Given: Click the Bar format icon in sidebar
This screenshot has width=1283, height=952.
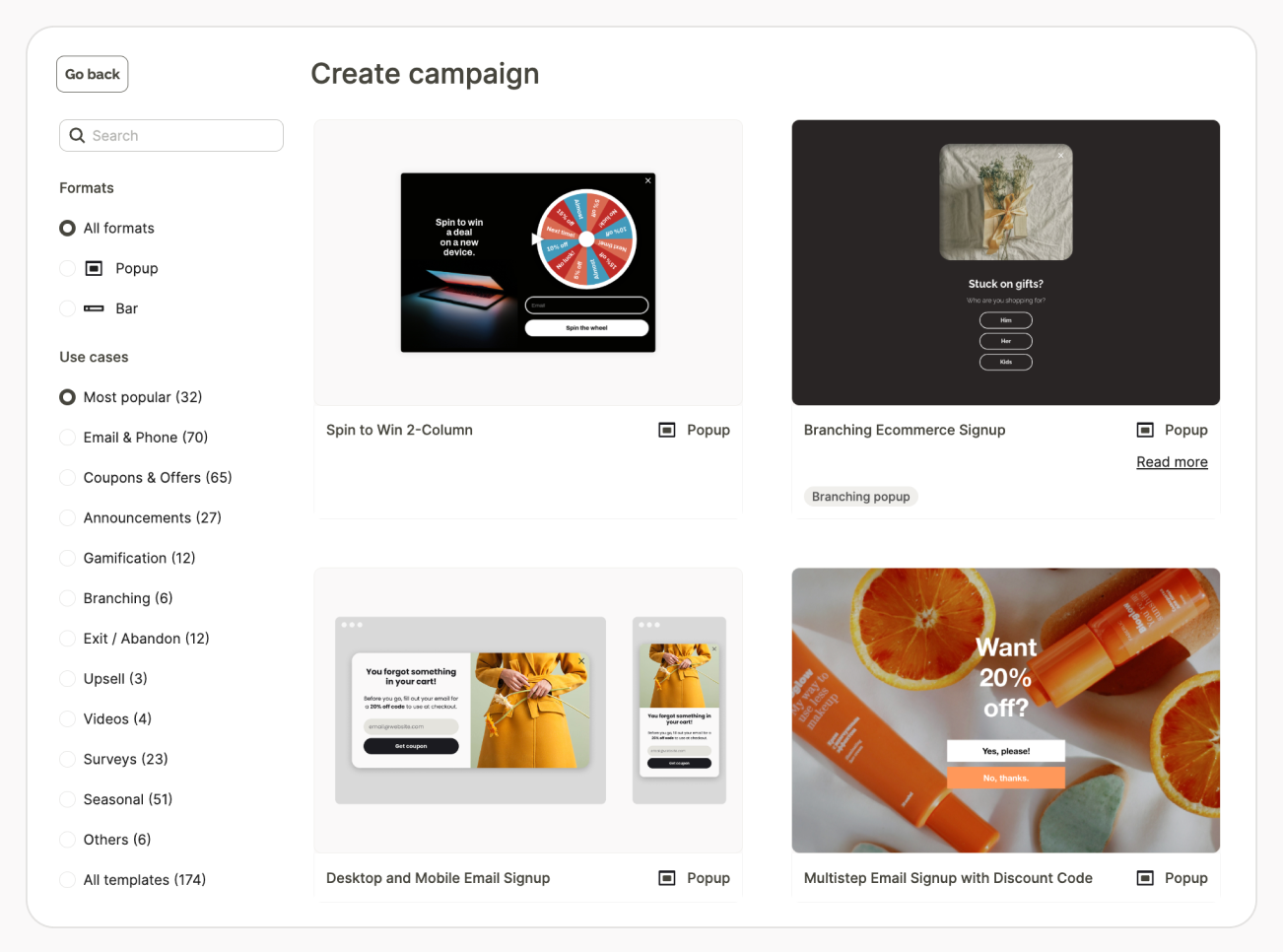Looking at the screenshot, I should [x=95, y=308].
